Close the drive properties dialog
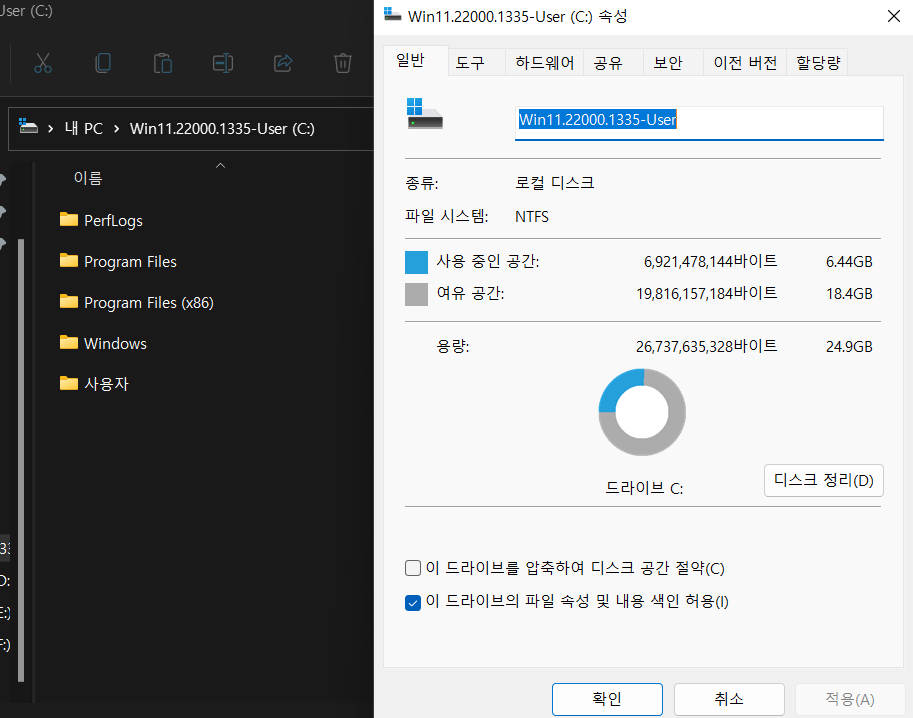The width and height of the screenshot is (913, 718). coord(894,16)
